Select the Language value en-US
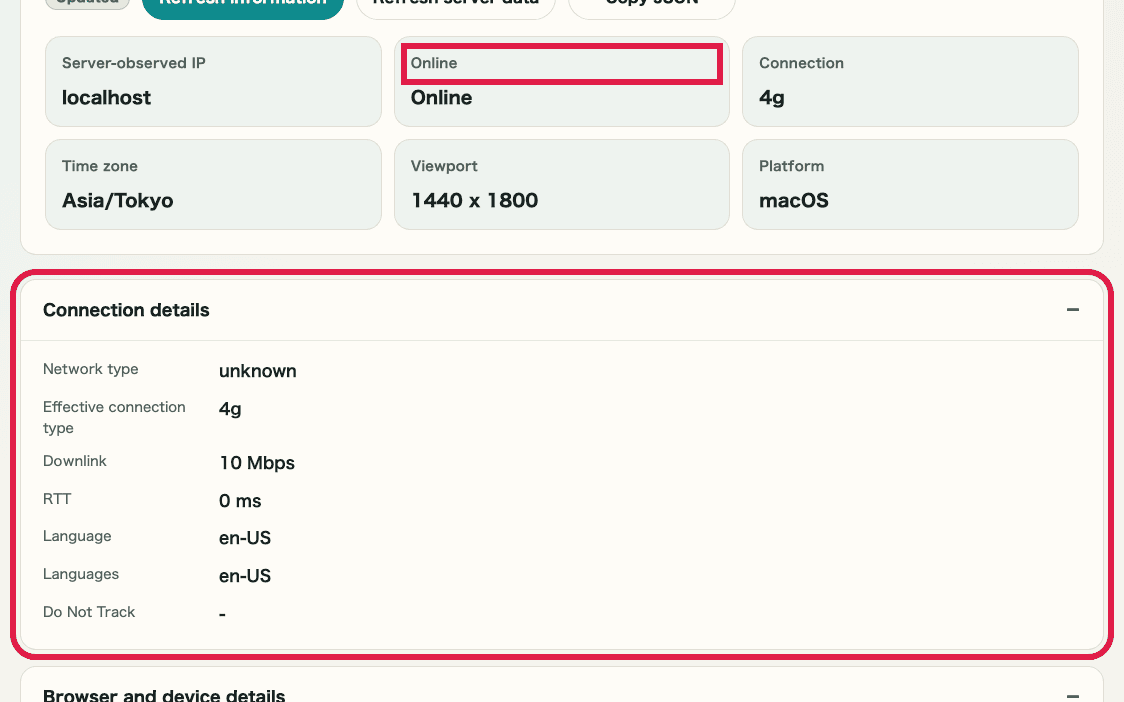The width and height of the screenshot is (1124, 702). pos(244,538)
